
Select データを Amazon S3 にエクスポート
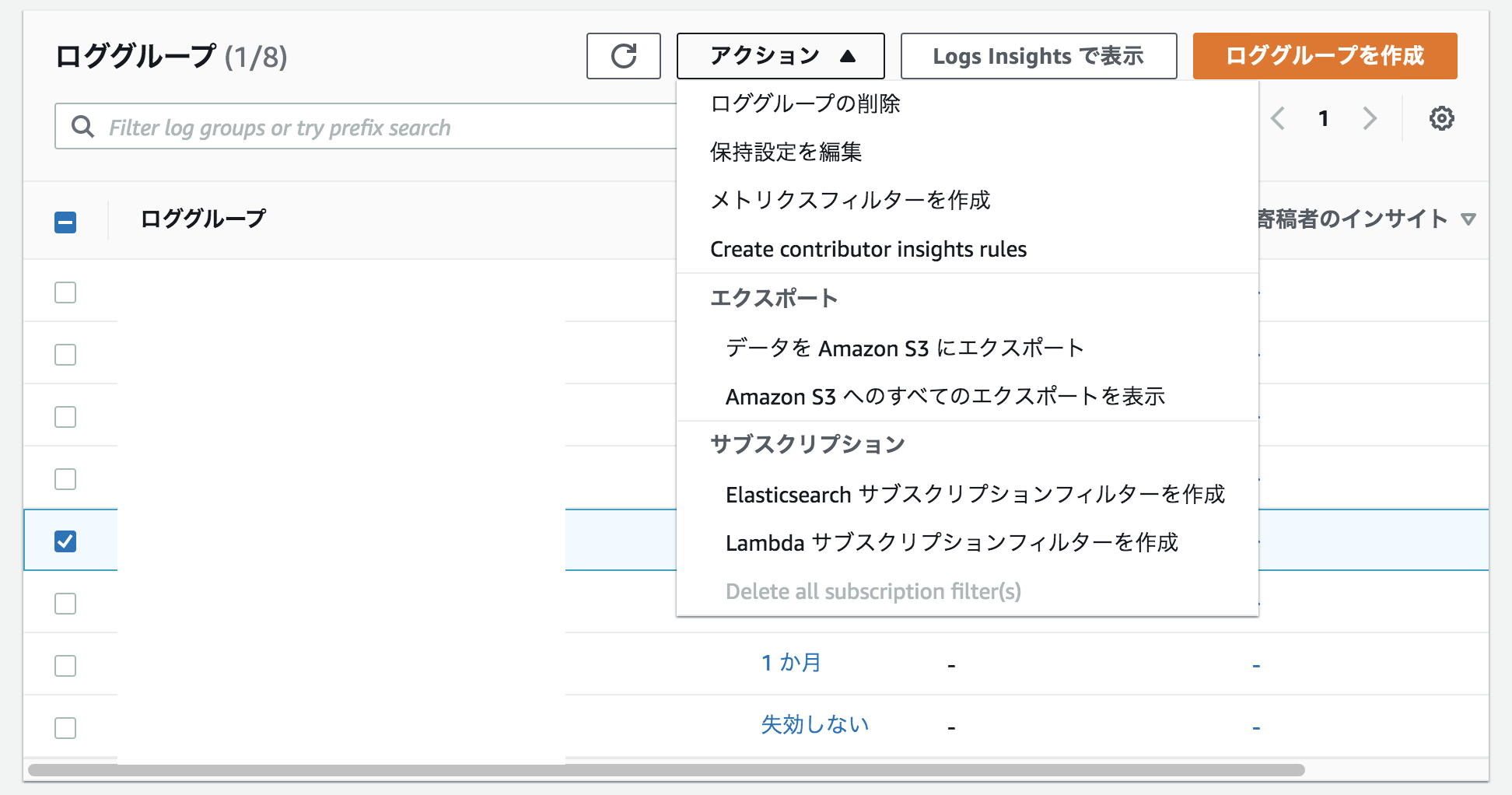tap(905, 348)
